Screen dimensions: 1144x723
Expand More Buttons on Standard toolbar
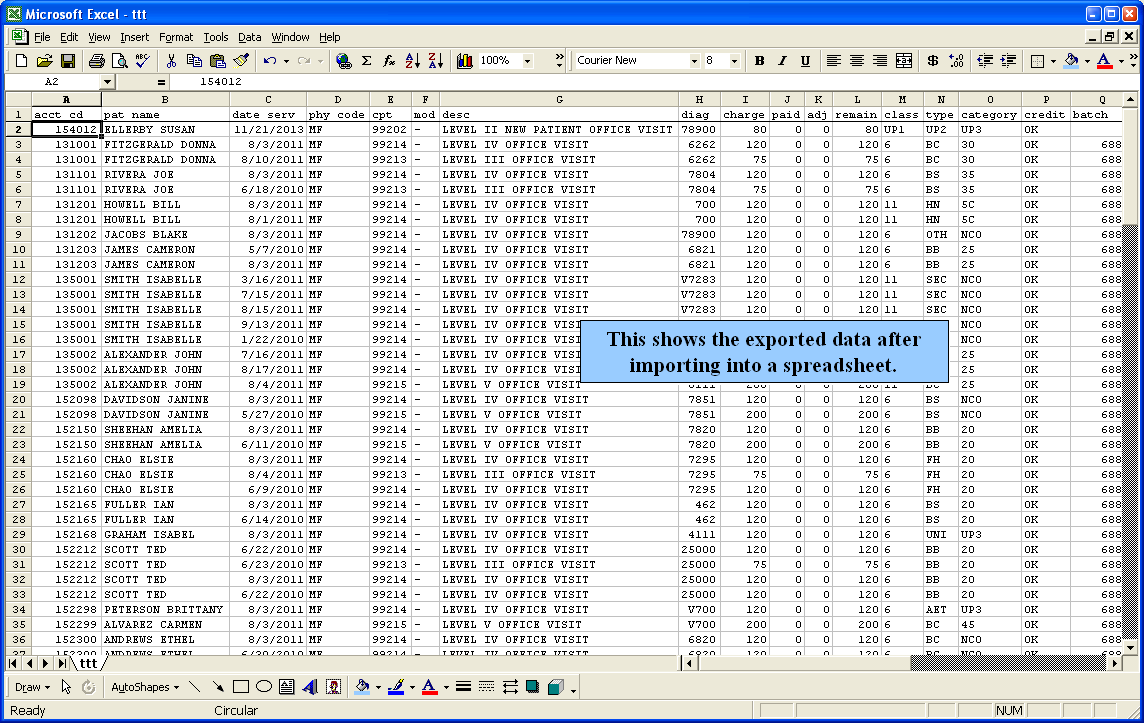coord(559,61)
